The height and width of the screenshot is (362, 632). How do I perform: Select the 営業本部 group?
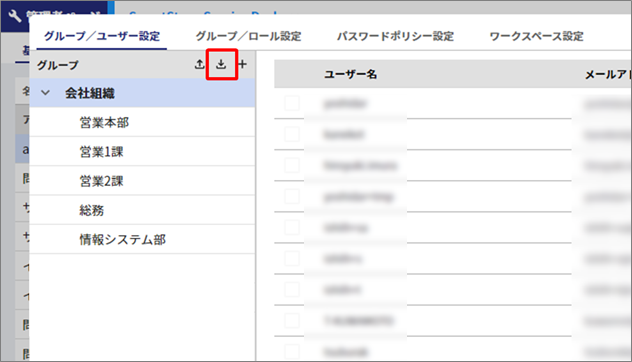[x=142, y=122]
